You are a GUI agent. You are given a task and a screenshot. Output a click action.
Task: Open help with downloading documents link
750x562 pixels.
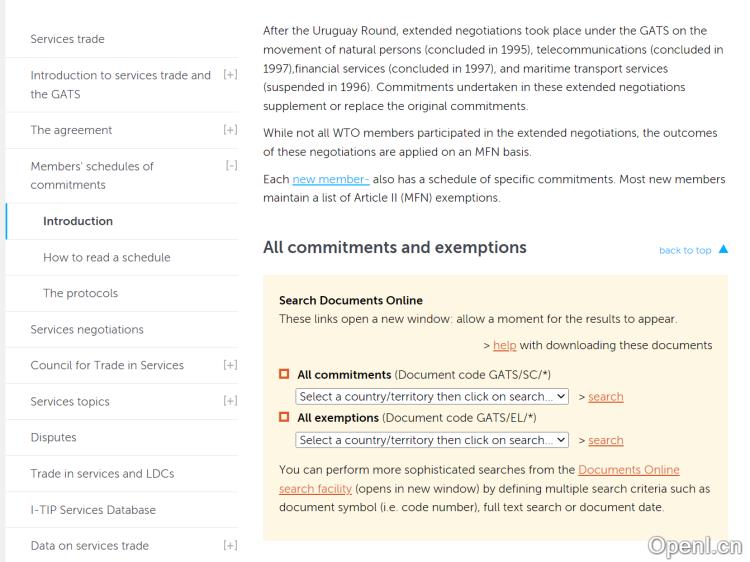(x=504, y=345)
